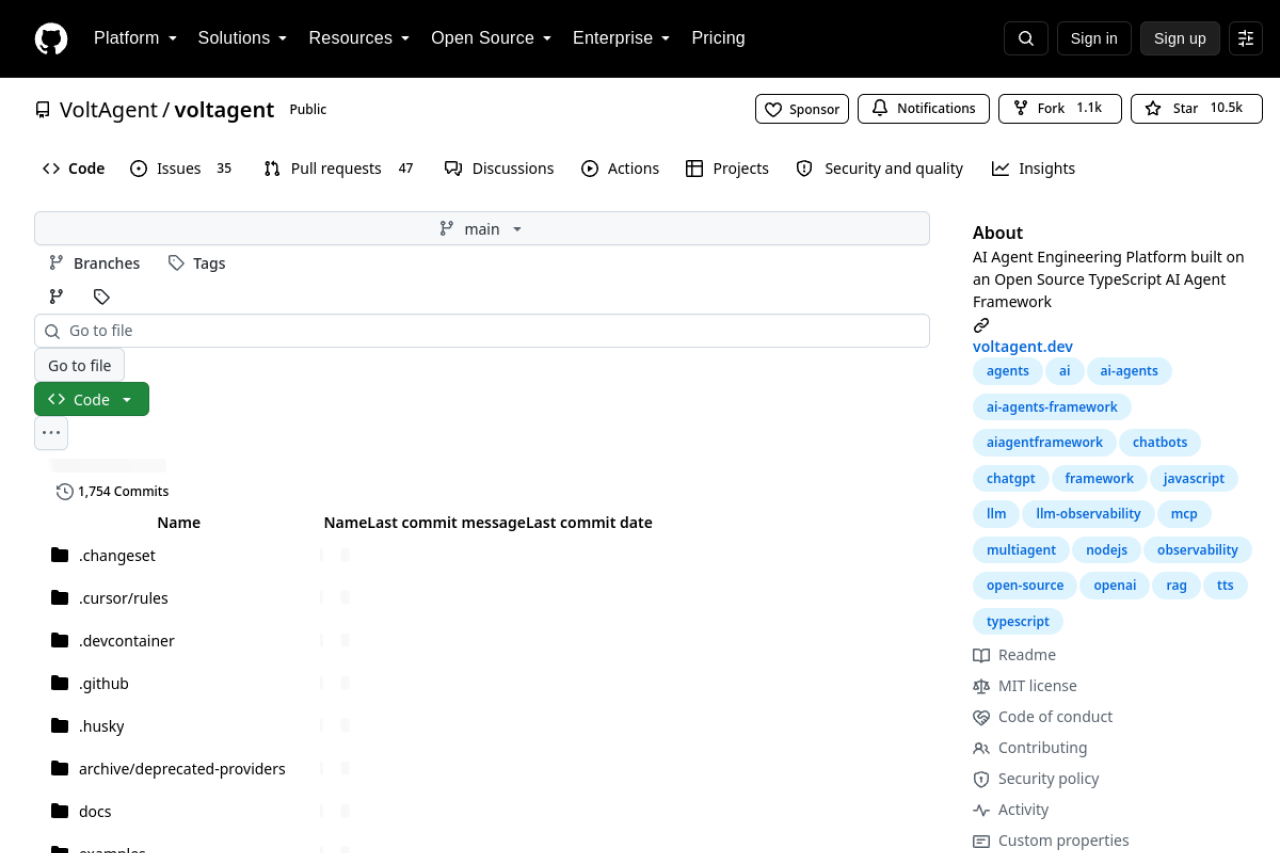Fork the voltagent repository
The image size is (1280, 853).
coord(1060,109)
